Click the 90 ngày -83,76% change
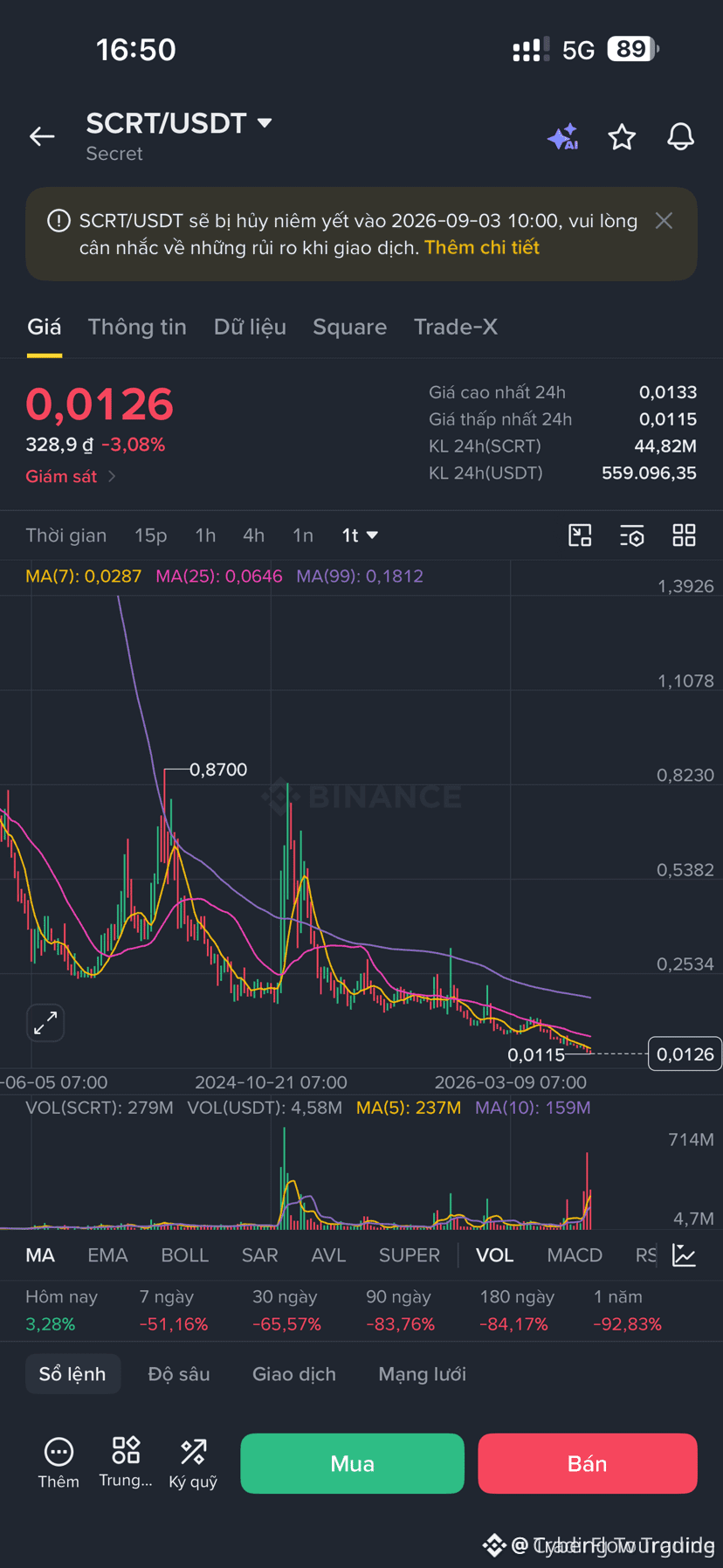Viewport: 723px width, 1568px height. 400,1310
